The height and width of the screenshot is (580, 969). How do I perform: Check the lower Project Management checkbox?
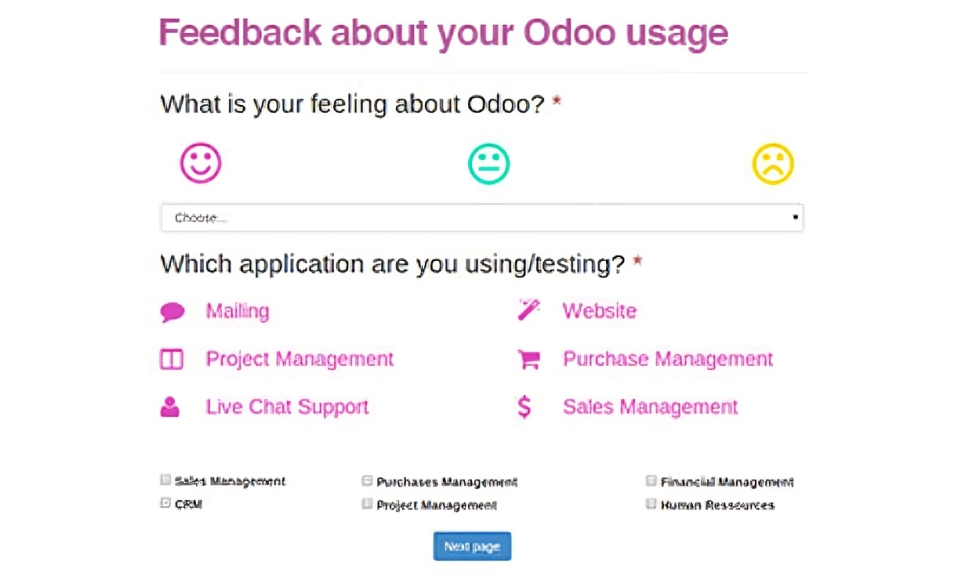tap(367, 504)
